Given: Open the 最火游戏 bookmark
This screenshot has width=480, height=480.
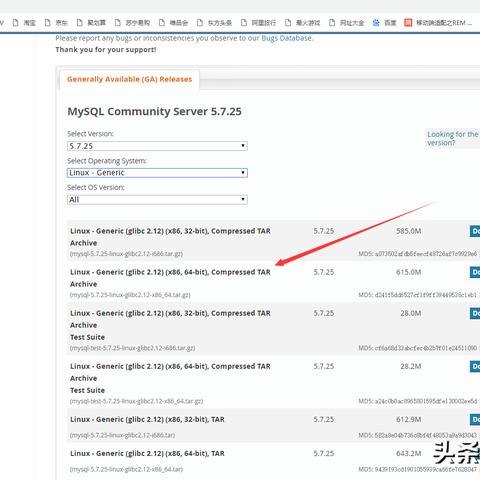Looking at the screenshot, I should pos(303,23).
